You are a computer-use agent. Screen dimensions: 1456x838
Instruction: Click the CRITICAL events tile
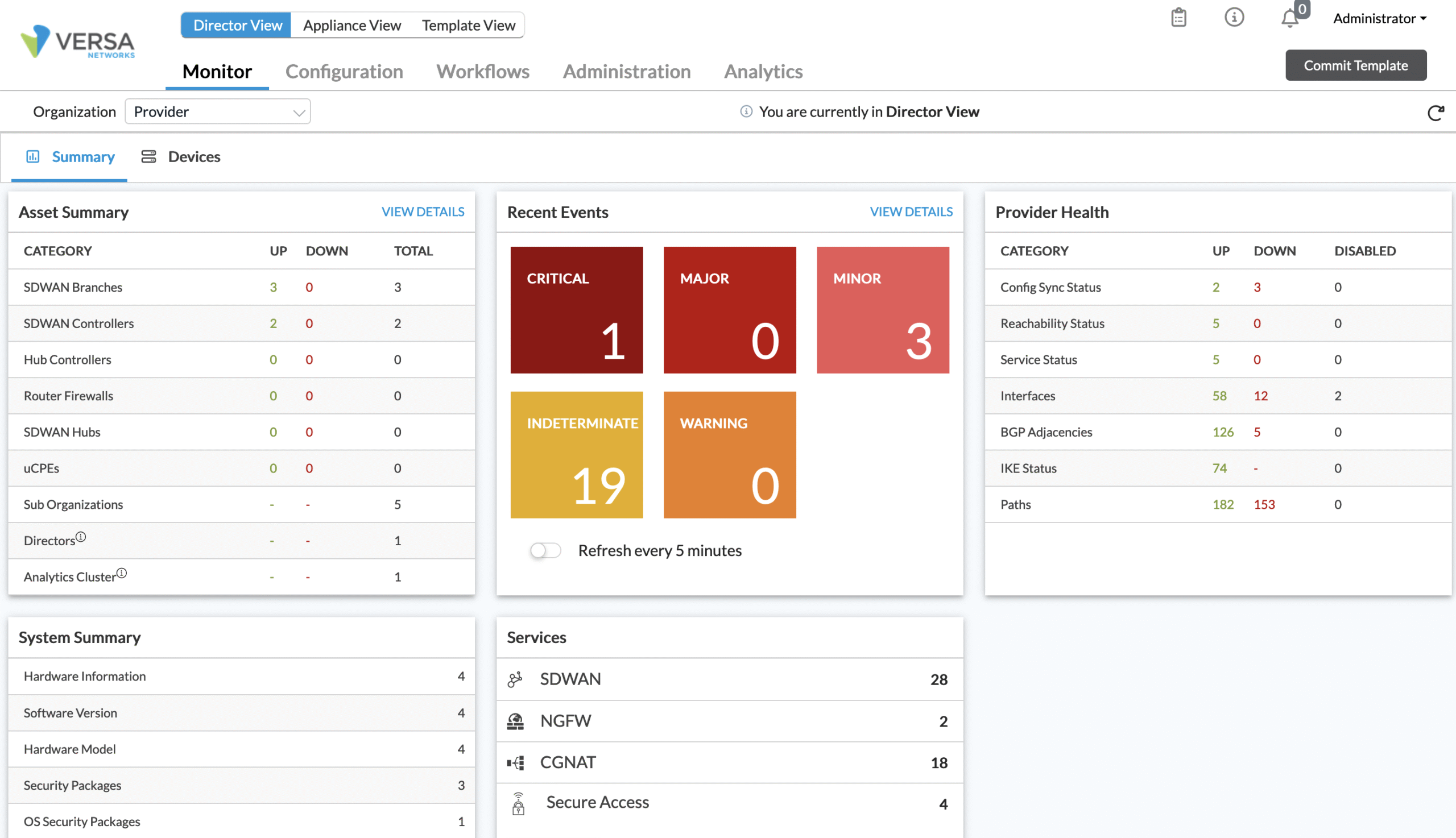coord(576,310)
